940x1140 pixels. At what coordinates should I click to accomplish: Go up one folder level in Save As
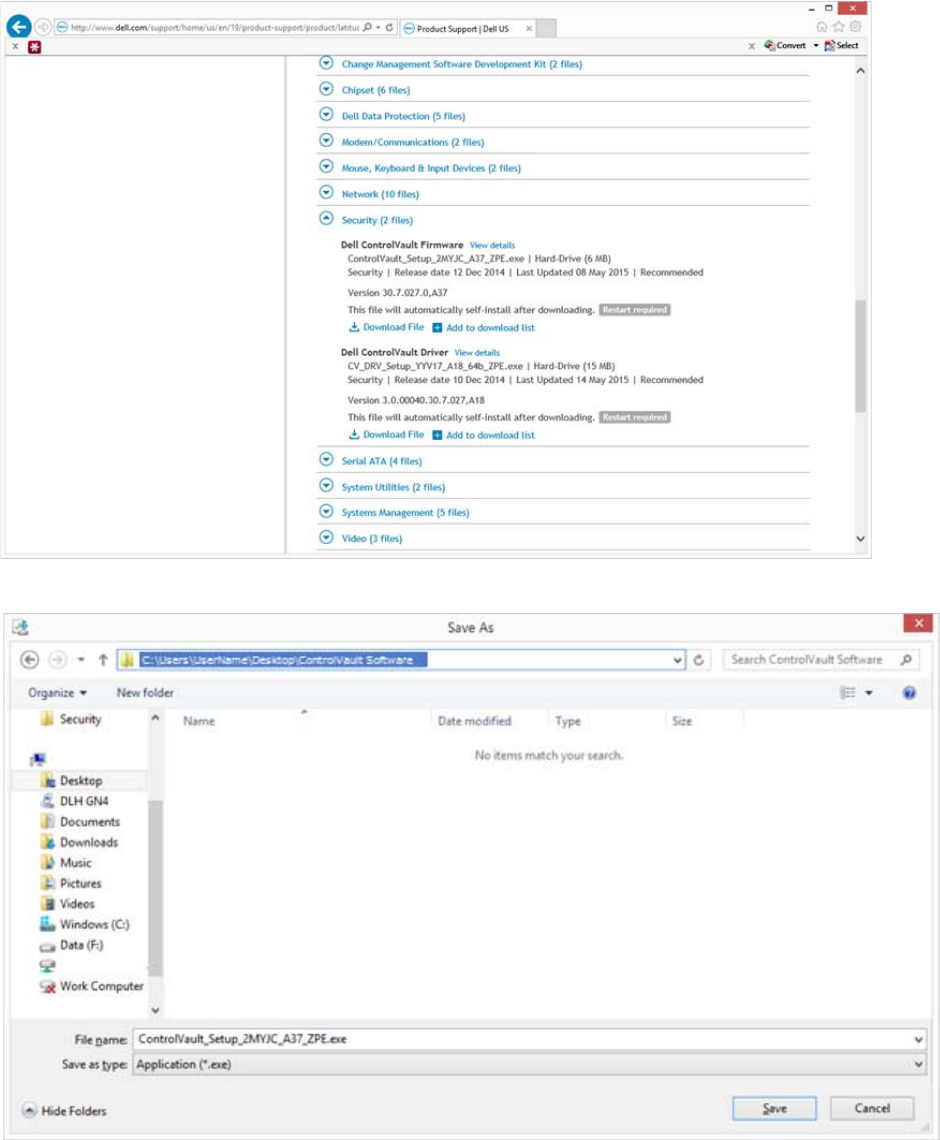point(103,659)
